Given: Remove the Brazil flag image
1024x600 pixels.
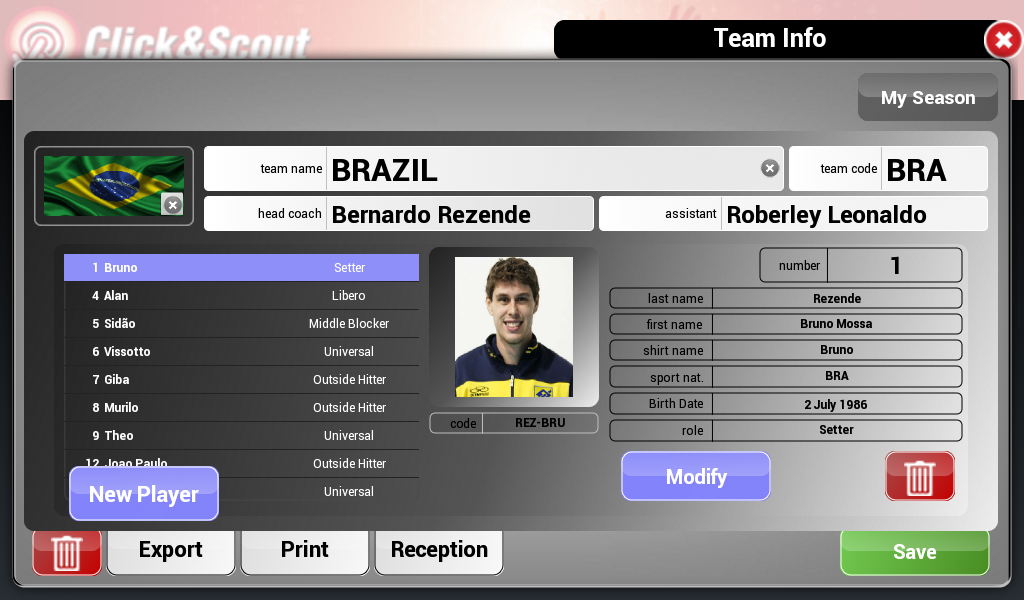Looking at the screenshot, I should (x=172, y=205).
